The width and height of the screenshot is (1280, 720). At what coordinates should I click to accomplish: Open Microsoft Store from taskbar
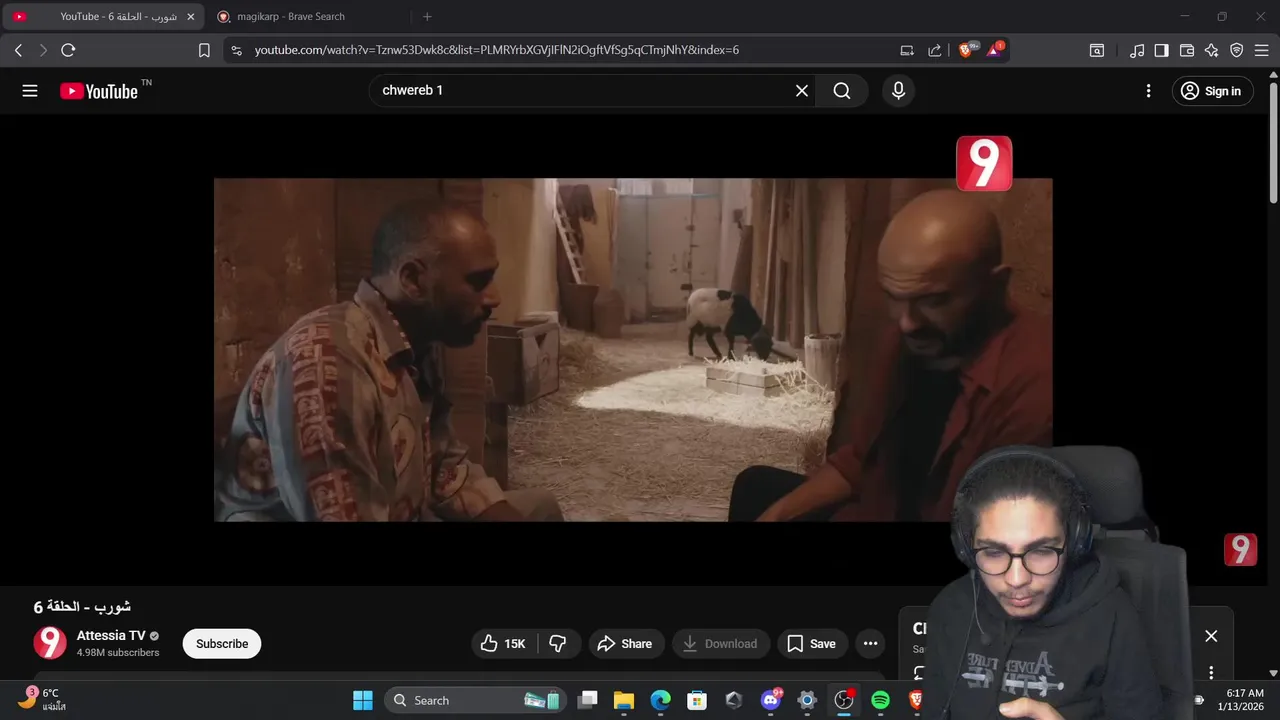coord(697,700)
